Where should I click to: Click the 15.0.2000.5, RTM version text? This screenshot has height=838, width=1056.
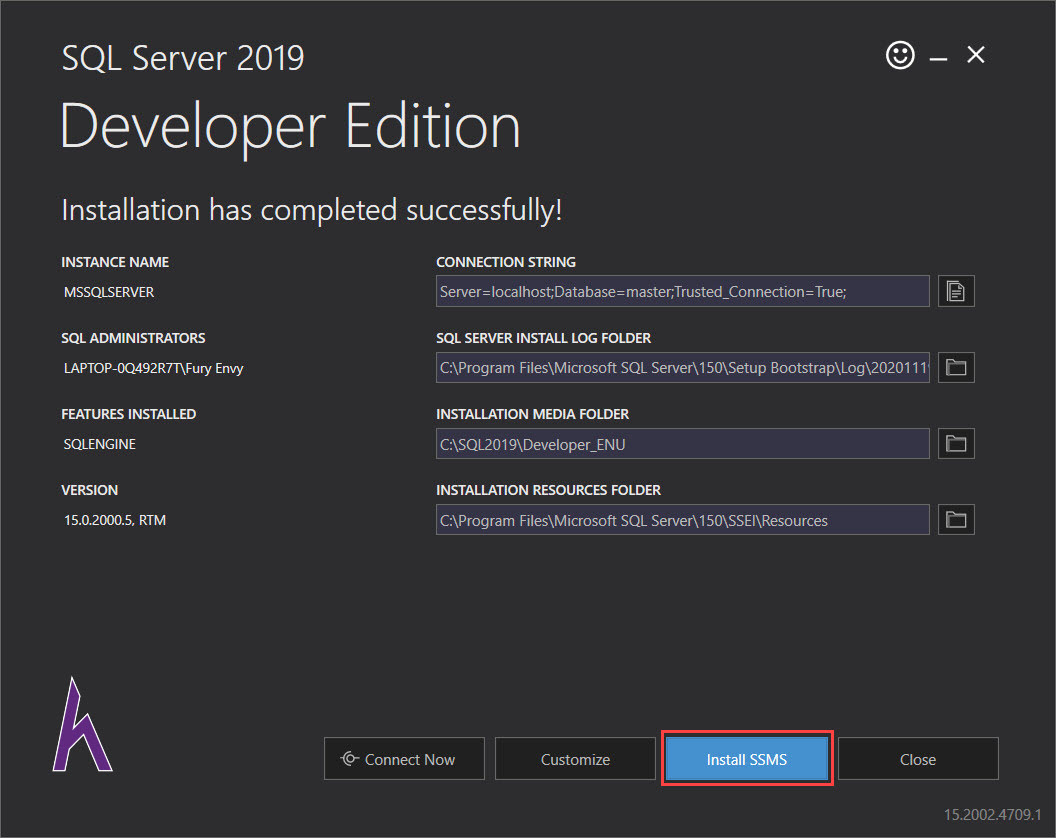pos(115,520)
